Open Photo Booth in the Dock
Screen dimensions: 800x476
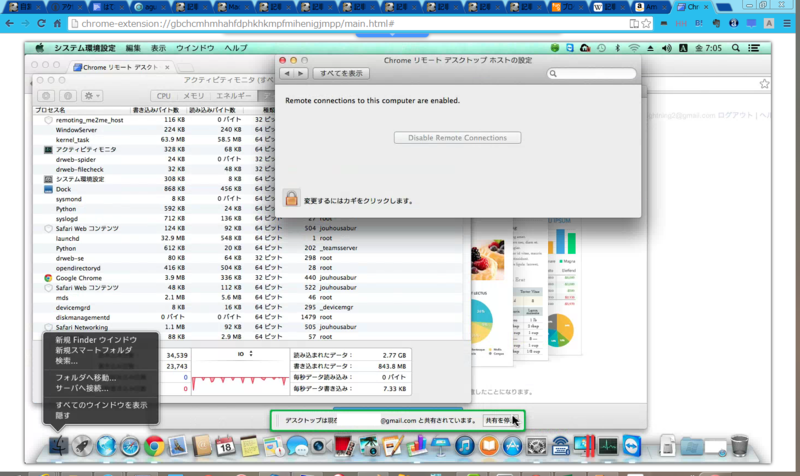[344, 446]
